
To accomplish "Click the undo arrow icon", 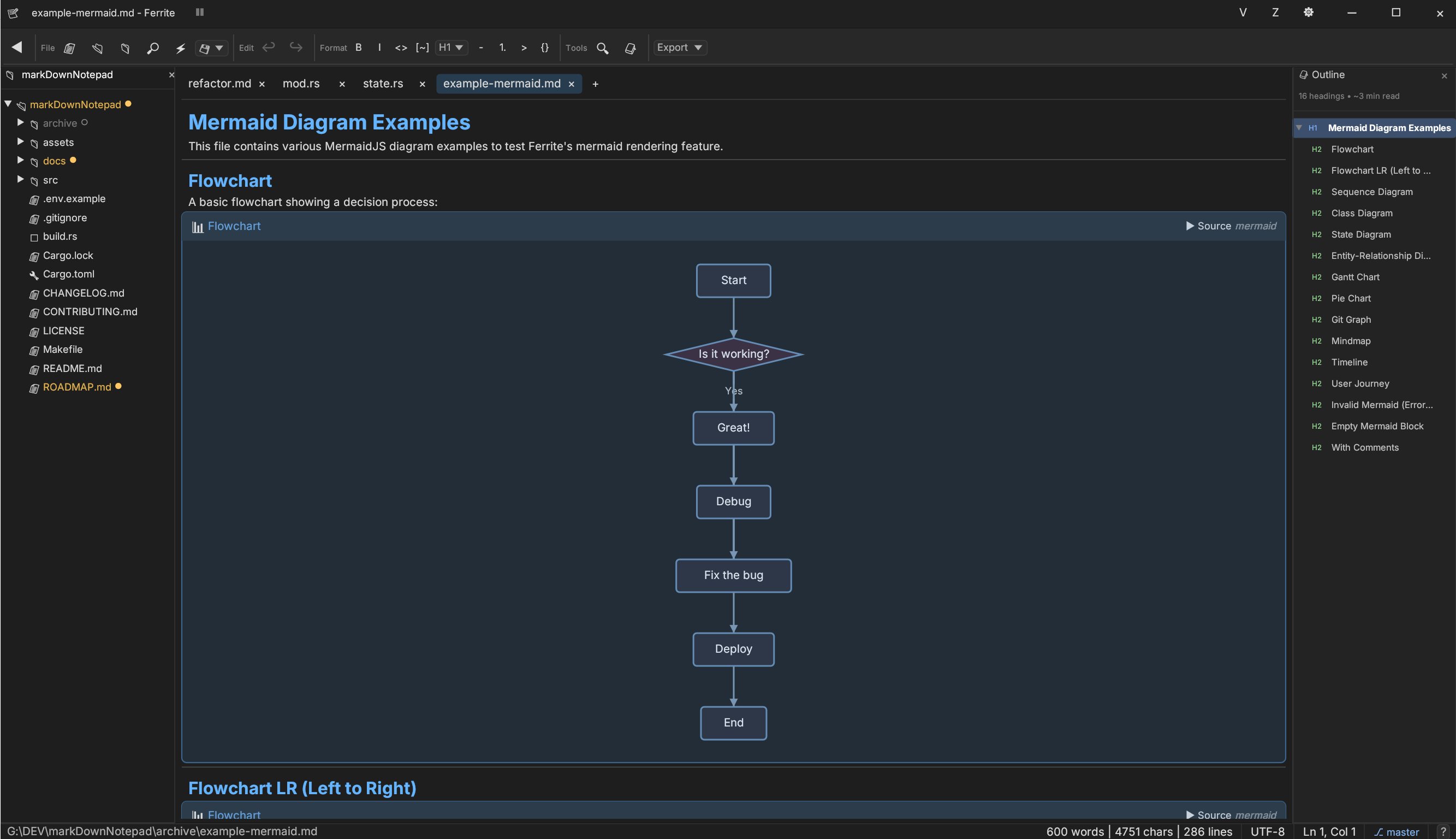I will pos(269,48).
